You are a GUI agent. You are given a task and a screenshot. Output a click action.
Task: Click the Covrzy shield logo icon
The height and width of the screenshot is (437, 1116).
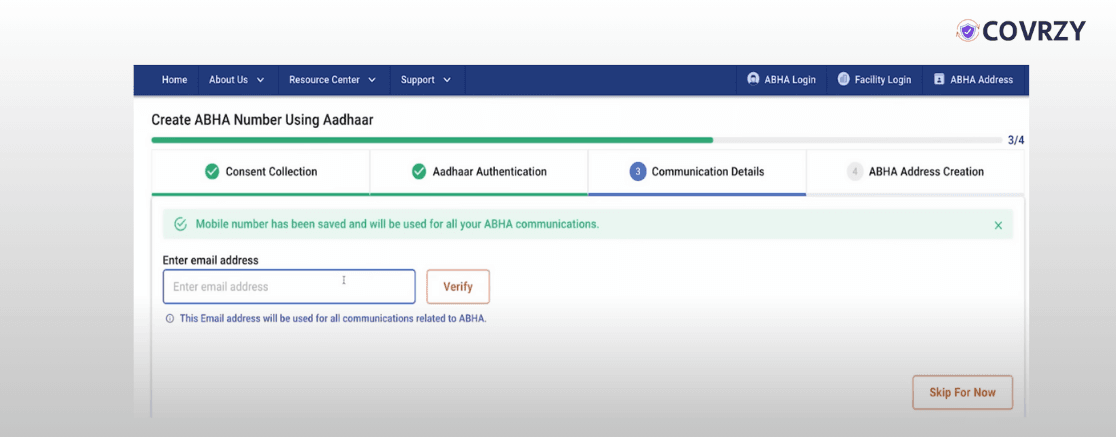click(967, 31)
